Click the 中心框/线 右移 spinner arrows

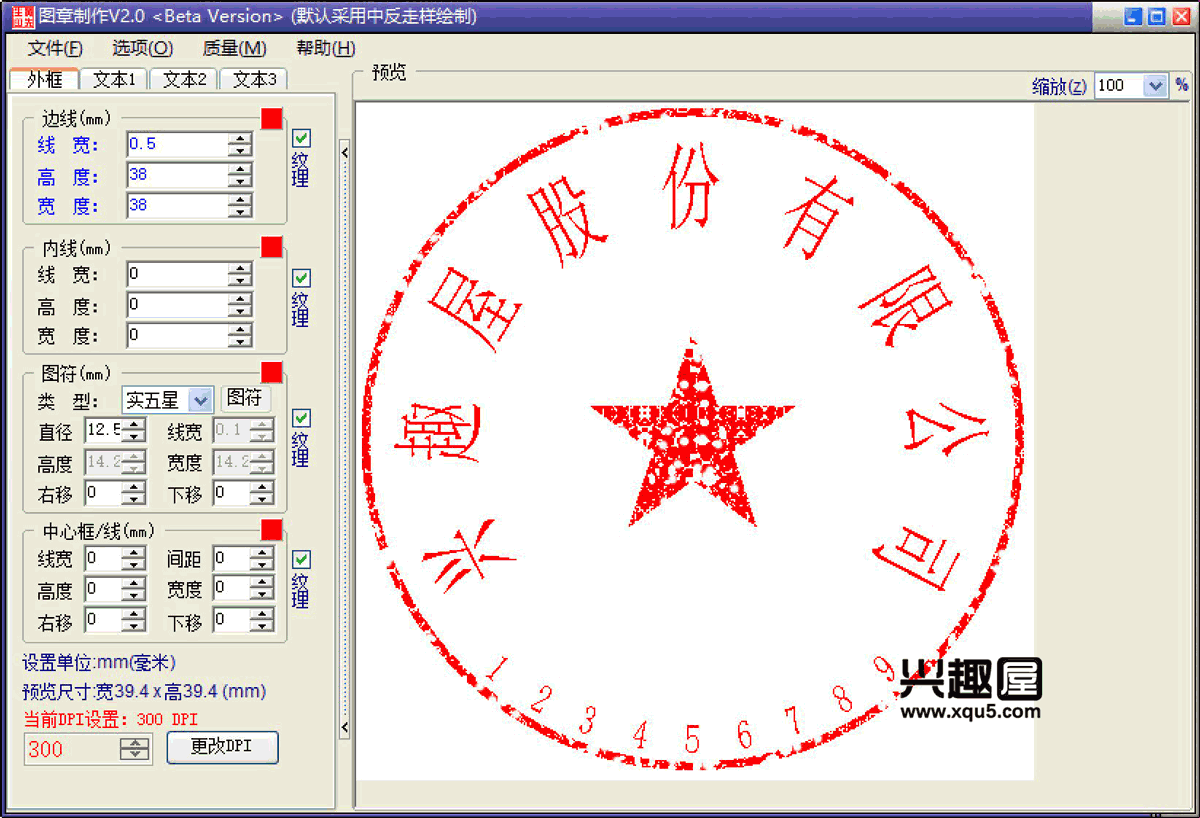tap(134, 621)
